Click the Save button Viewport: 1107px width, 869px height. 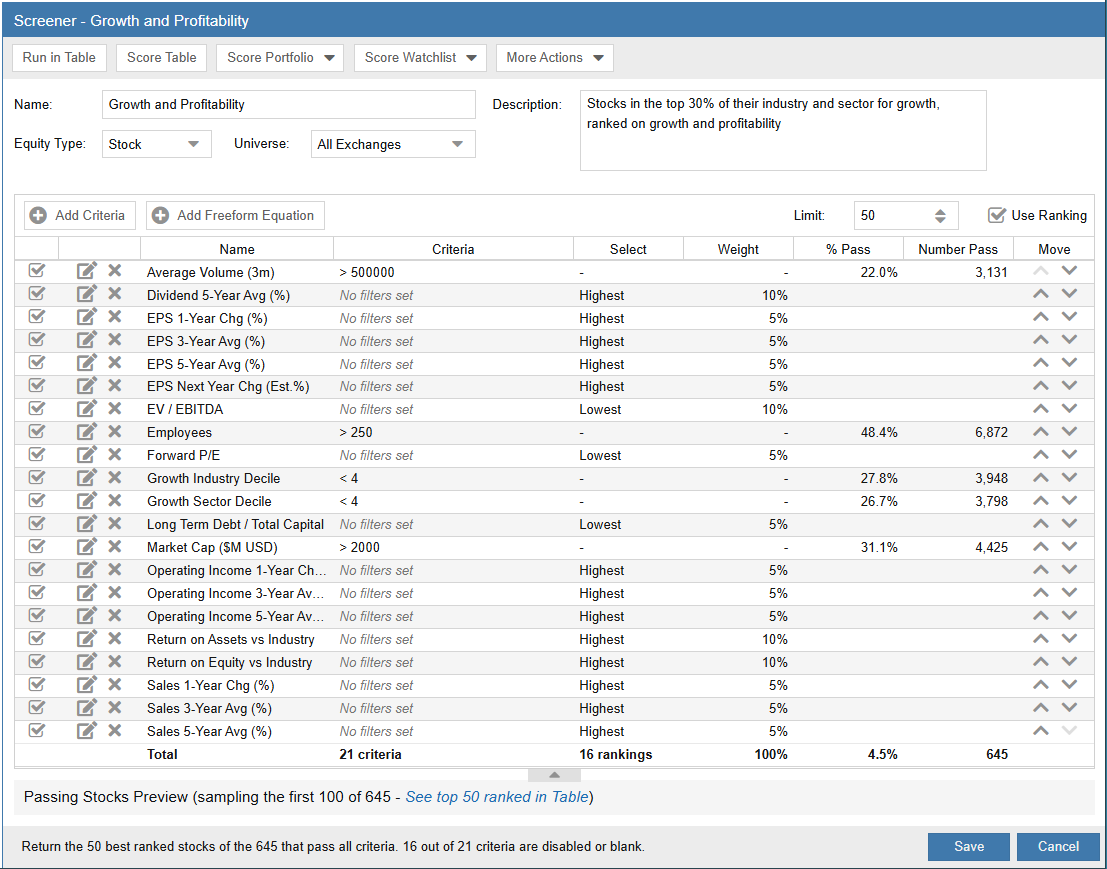[968, 846]
